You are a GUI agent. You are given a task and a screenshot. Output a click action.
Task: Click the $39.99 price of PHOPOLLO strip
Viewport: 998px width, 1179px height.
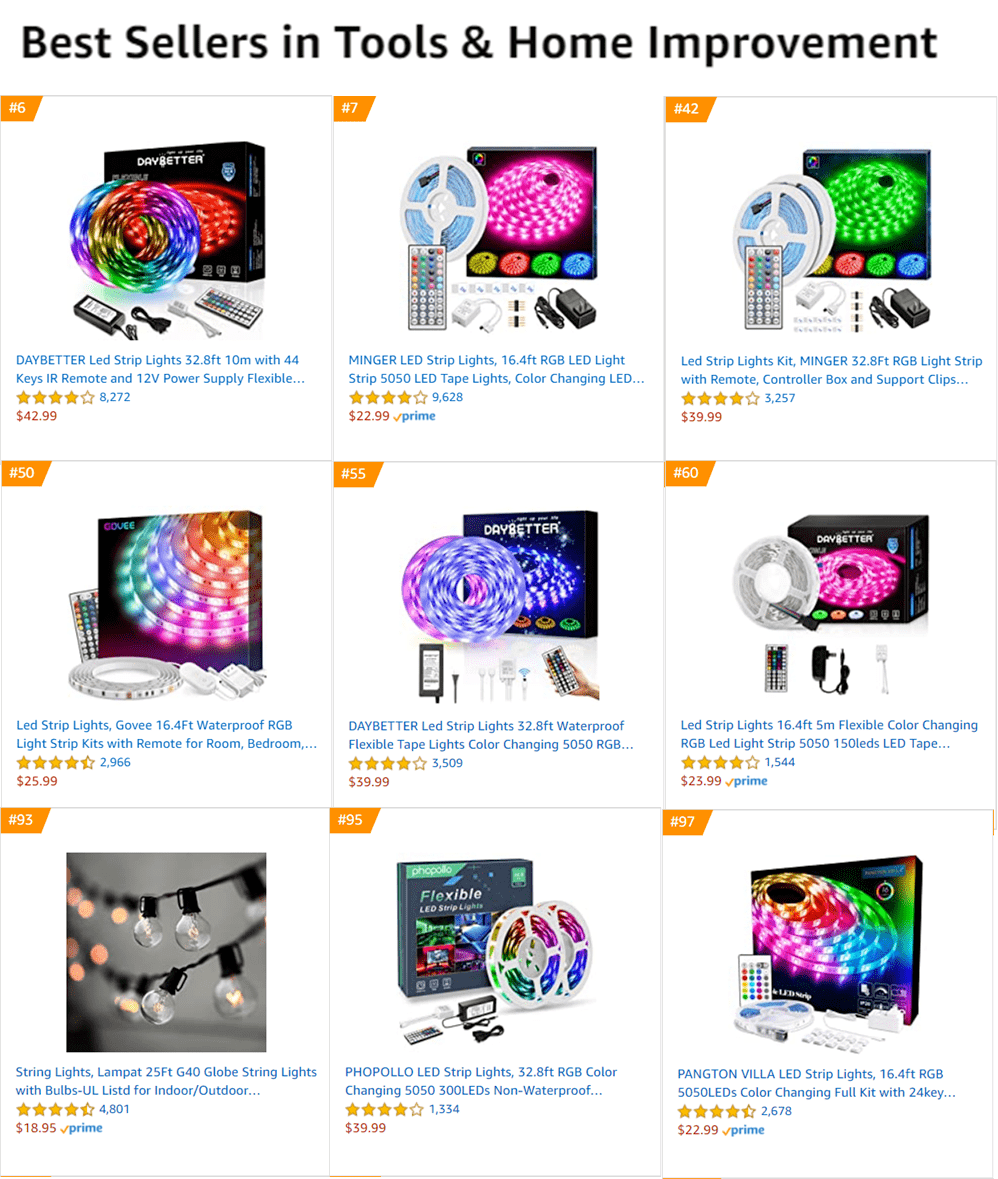pos(366,1128)
